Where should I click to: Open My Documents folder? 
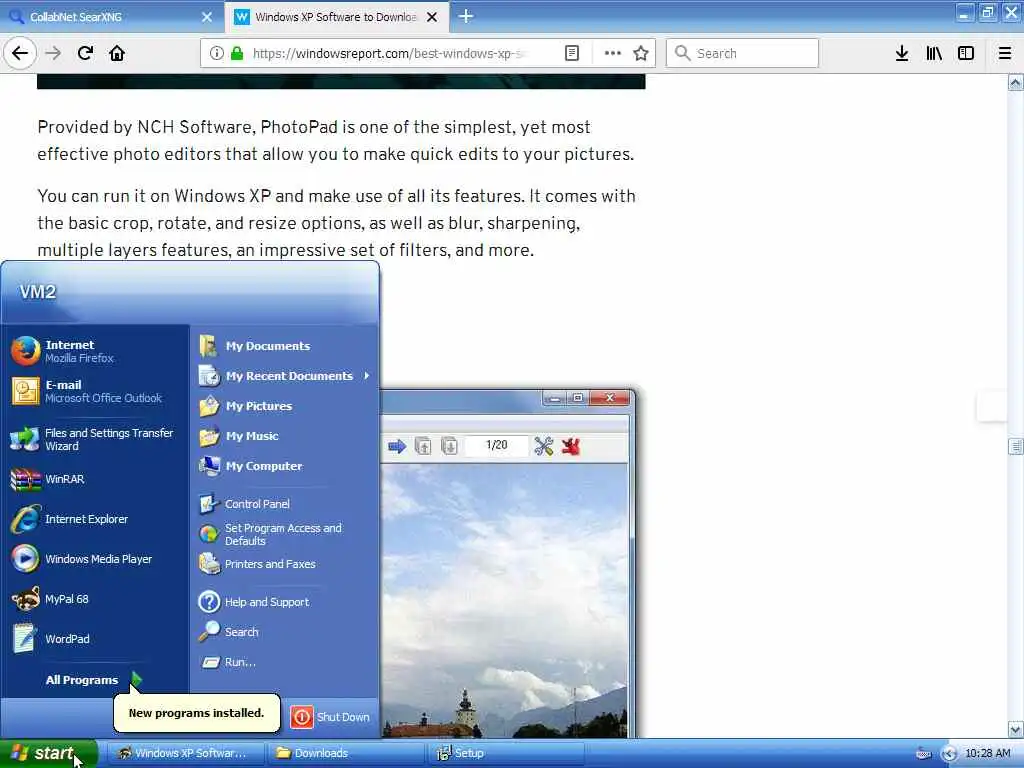click(284, 346)
